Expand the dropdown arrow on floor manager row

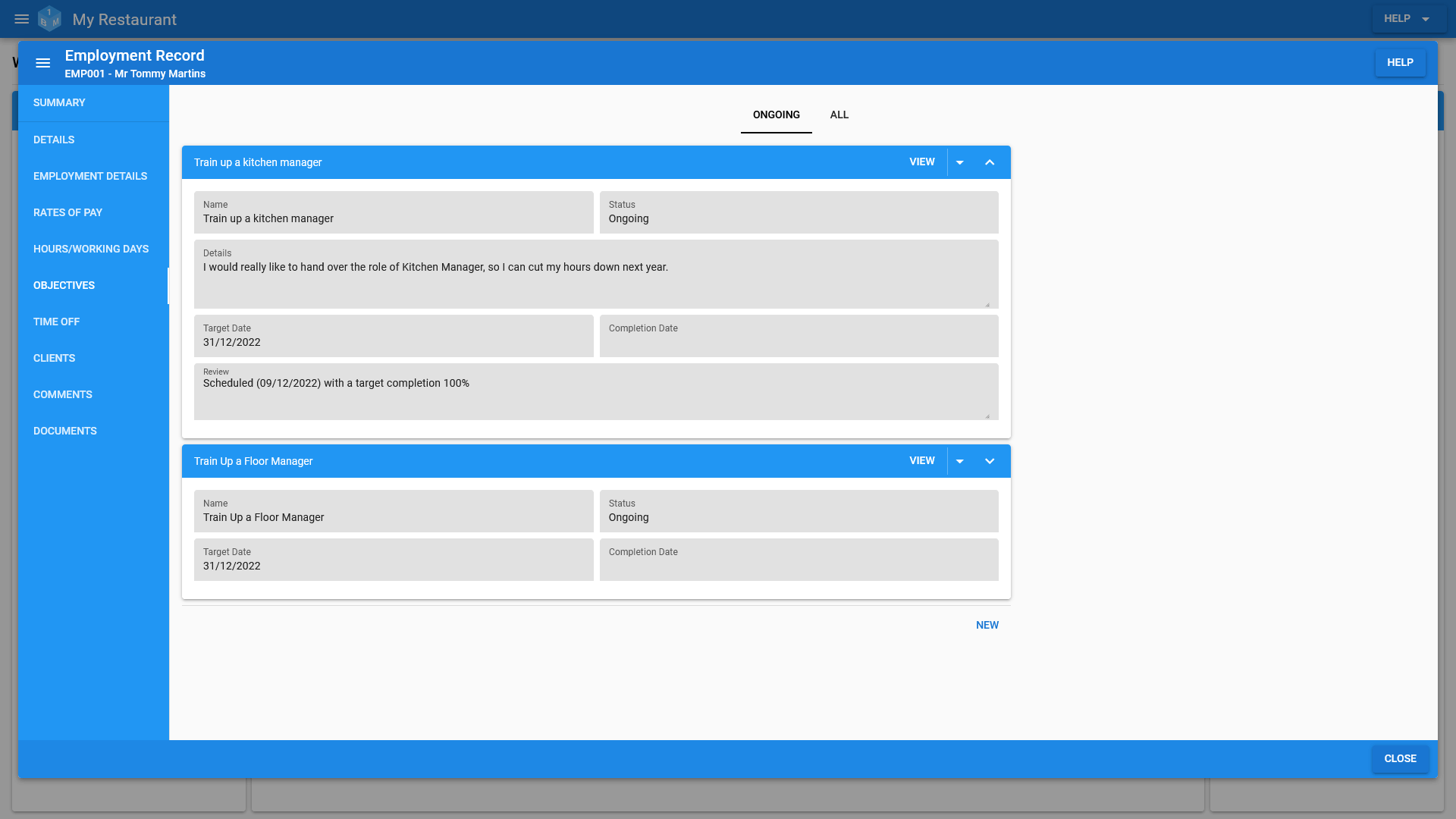960,461
